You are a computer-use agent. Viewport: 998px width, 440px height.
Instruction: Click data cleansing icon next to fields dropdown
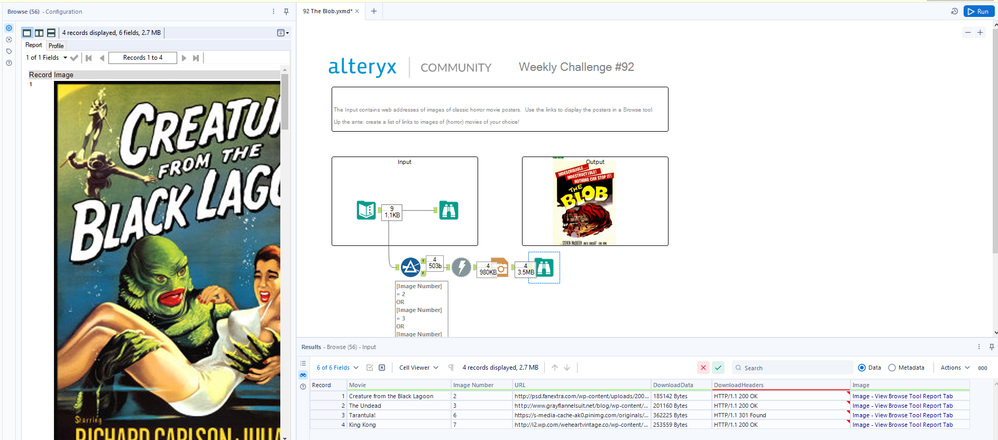369,367
